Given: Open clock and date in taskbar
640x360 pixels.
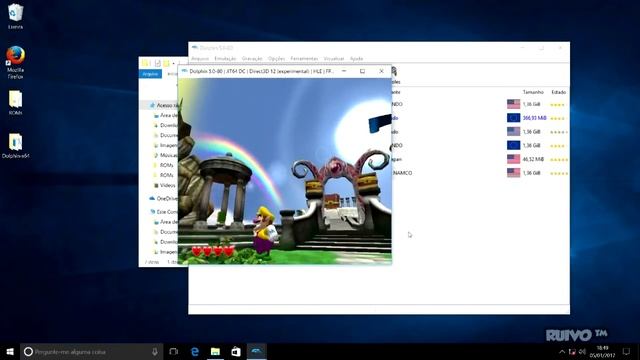Looking at the screenshot, I should point(602,351).
